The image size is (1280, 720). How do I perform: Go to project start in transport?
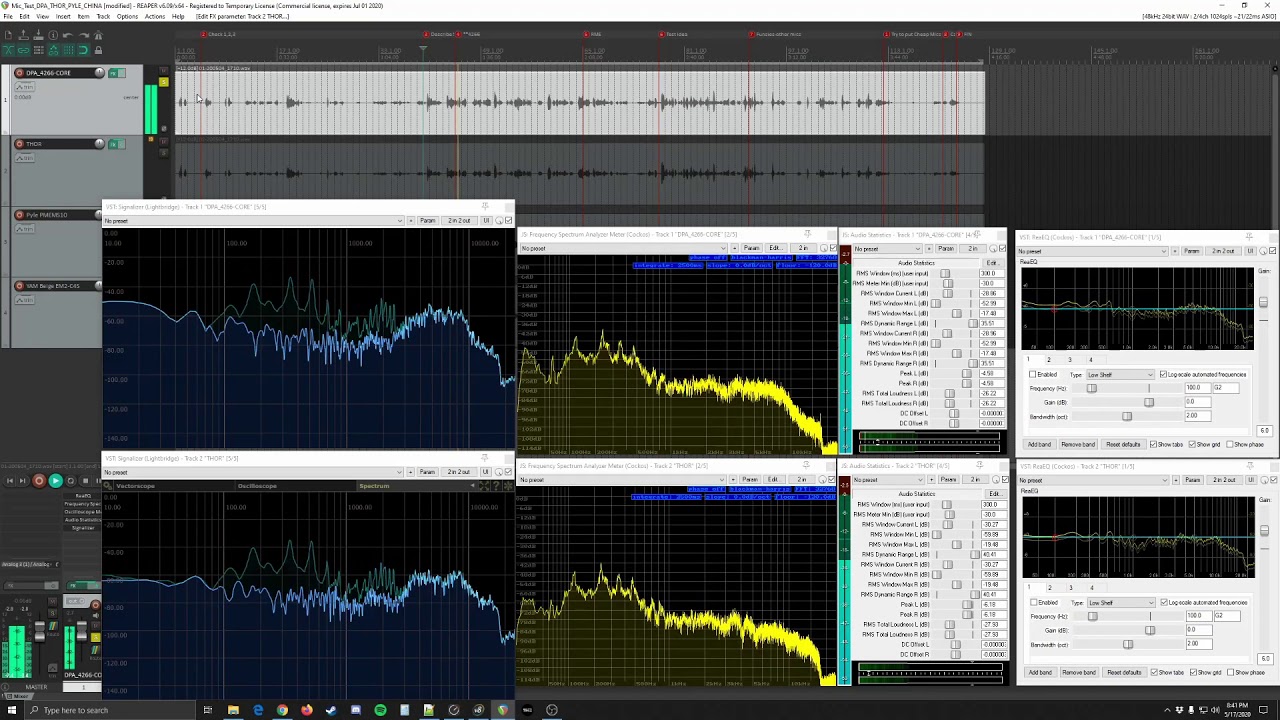[x=10, y=481]
